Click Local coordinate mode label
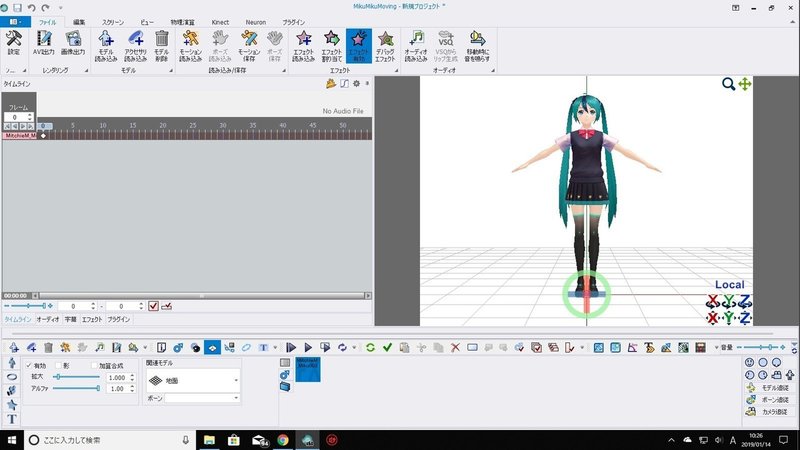Screen dimensions: 800x450 730,285
